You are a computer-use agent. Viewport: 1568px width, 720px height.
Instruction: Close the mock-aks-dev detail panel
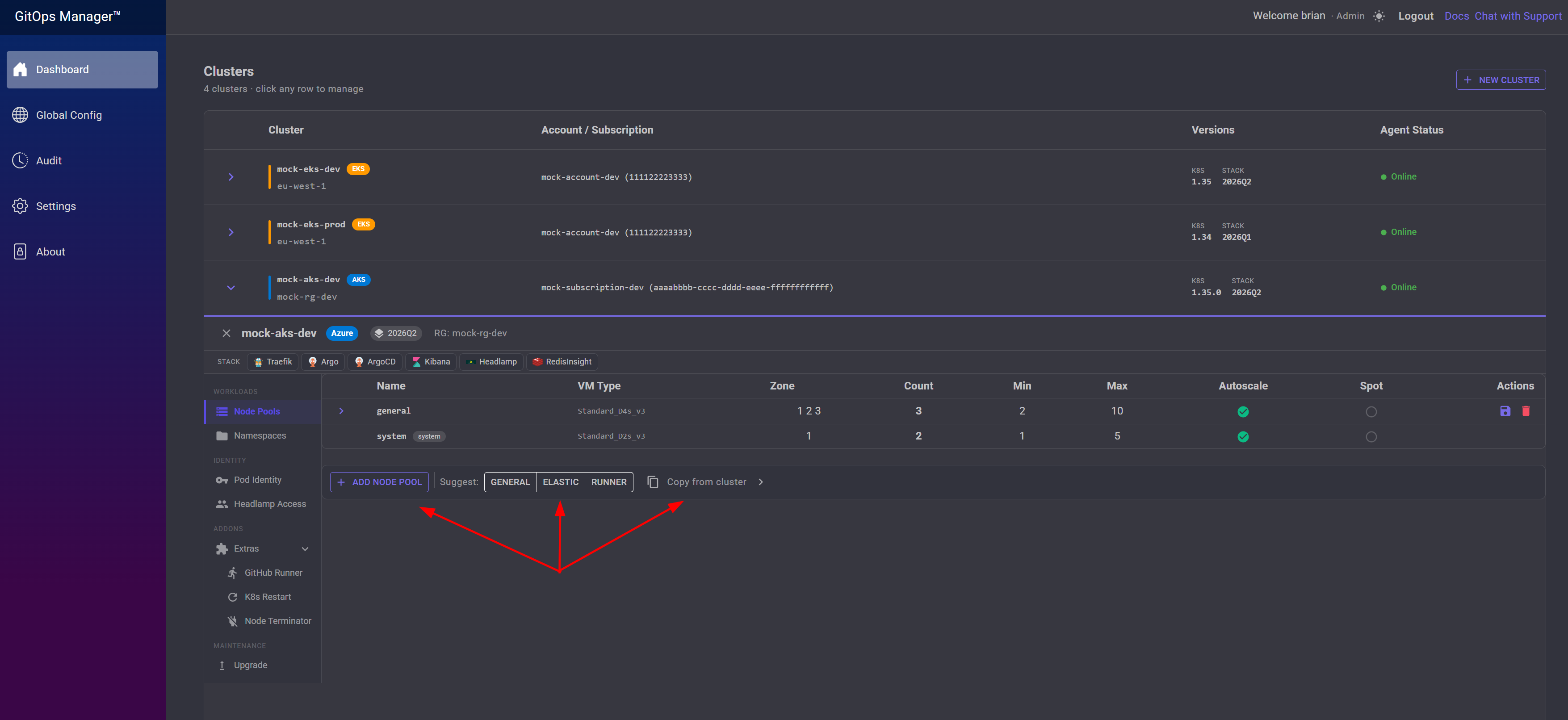coord(226,333)
